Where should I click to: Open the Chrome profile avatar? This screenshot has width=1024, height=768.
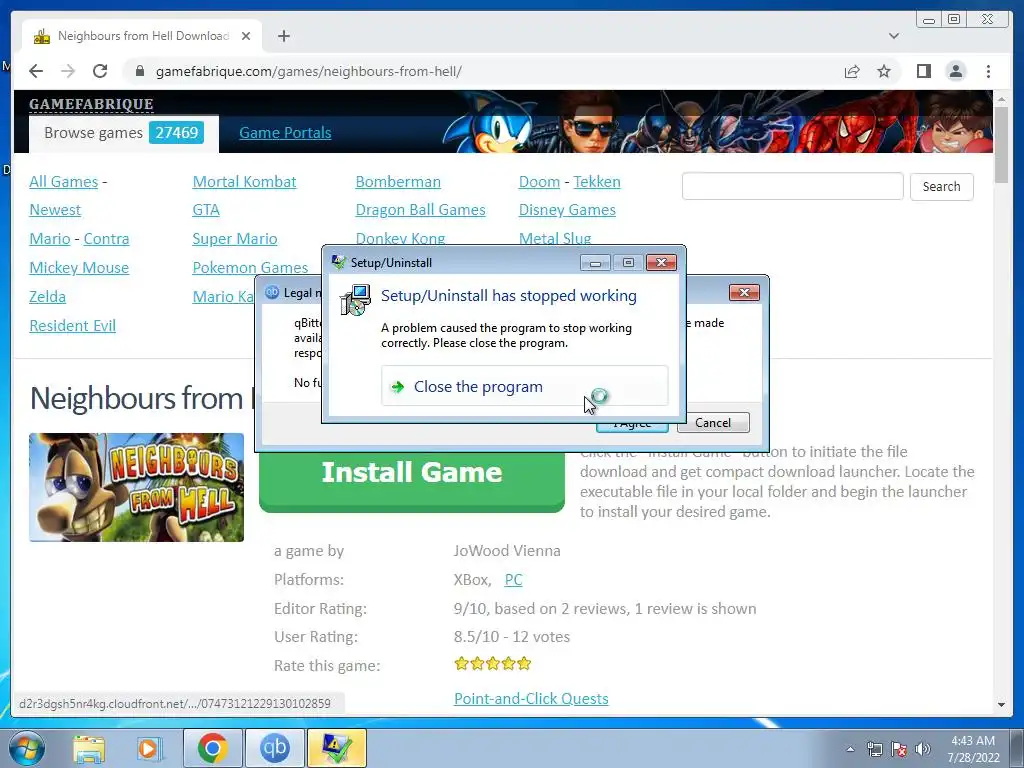coord(955,71)
